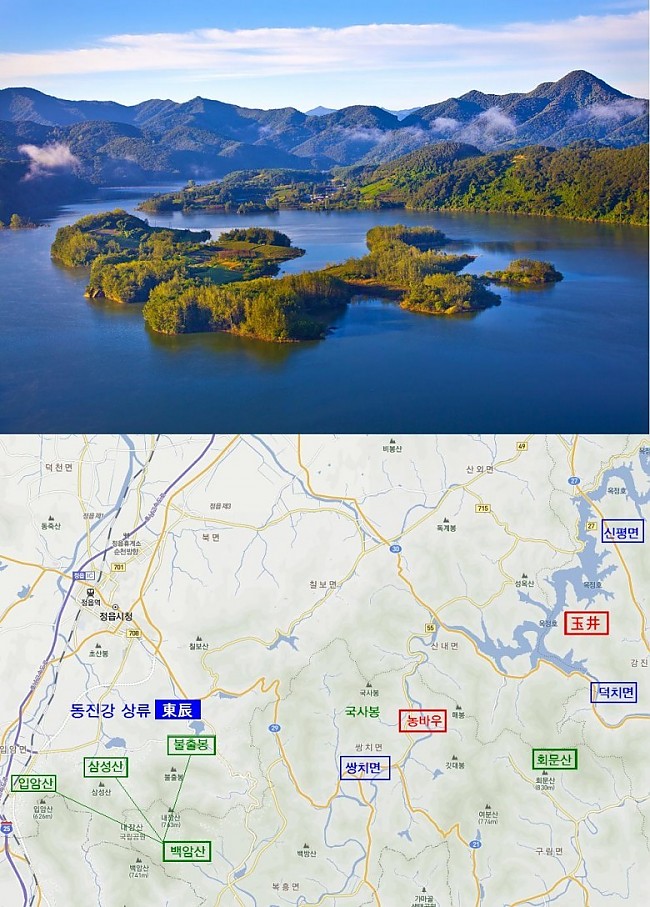The width and height of the screenshot is (650, 907).
Task: Select the route 55 road marker
Action: point(430,628)
